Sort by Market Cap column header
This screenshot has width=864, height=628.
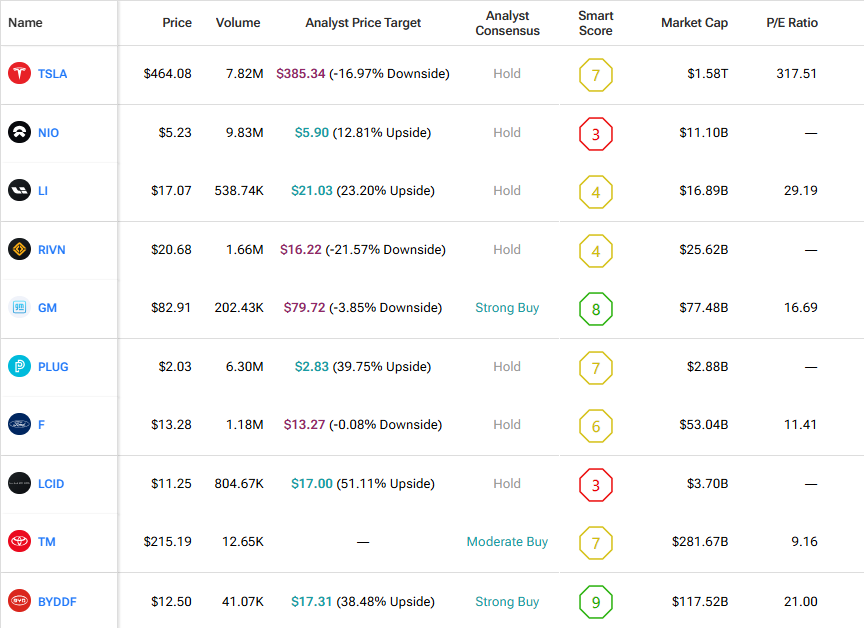(694, 23)
